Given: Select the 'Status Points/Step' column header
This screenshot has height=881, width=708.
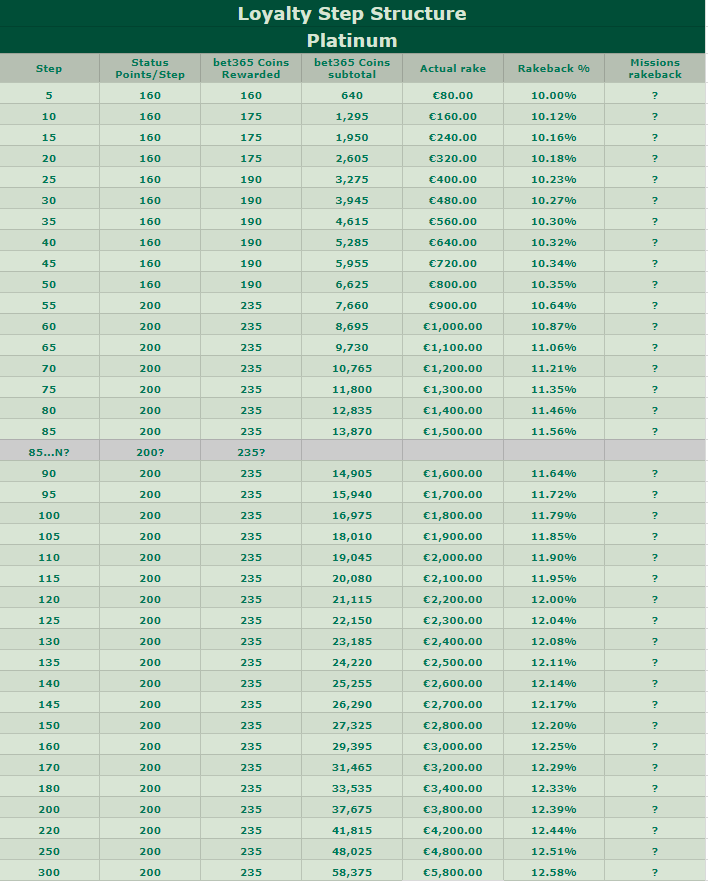Looking at the screenshot, I should pos(150,69).
